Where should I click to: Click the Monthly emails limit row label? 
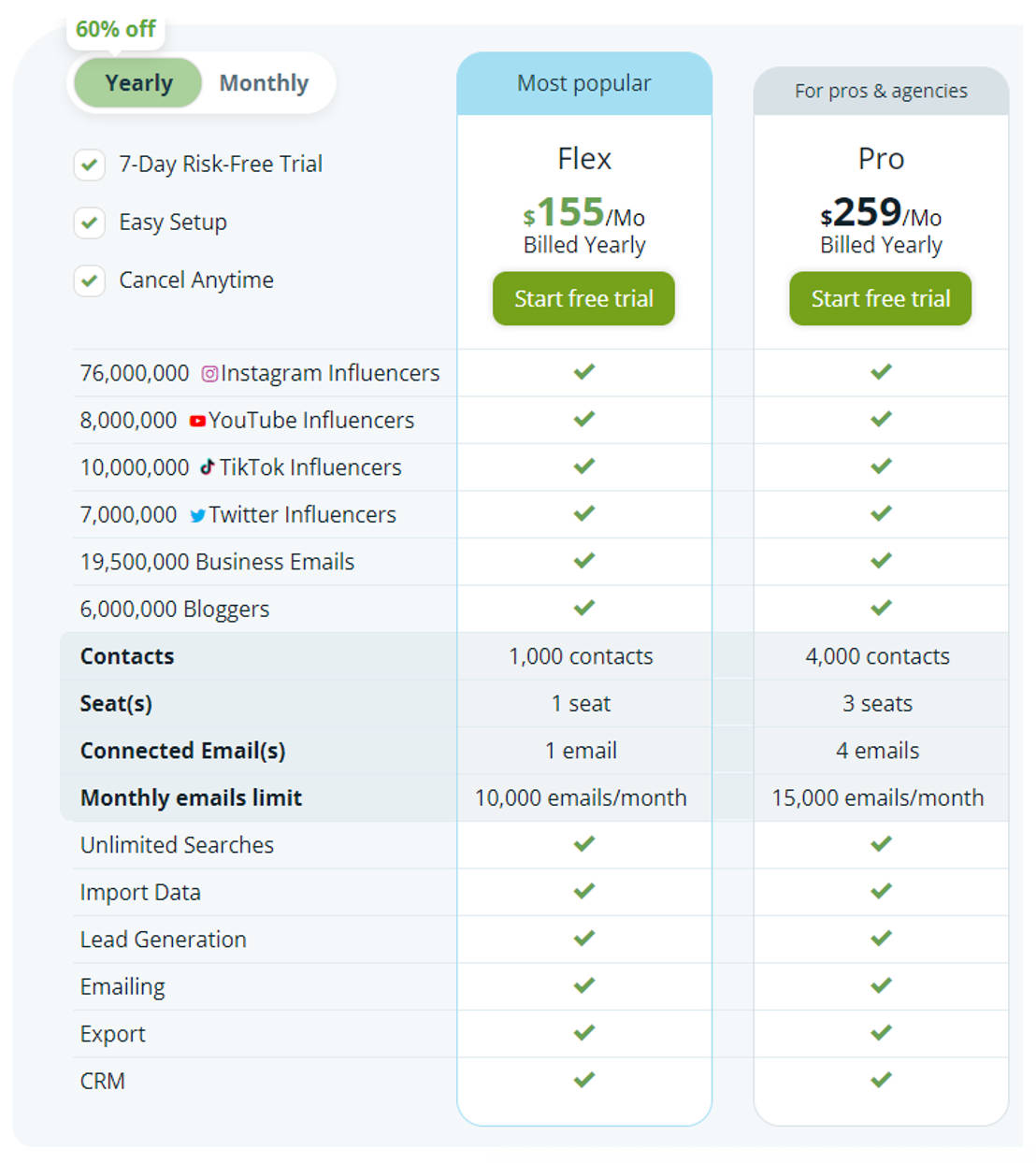point(191,798)
